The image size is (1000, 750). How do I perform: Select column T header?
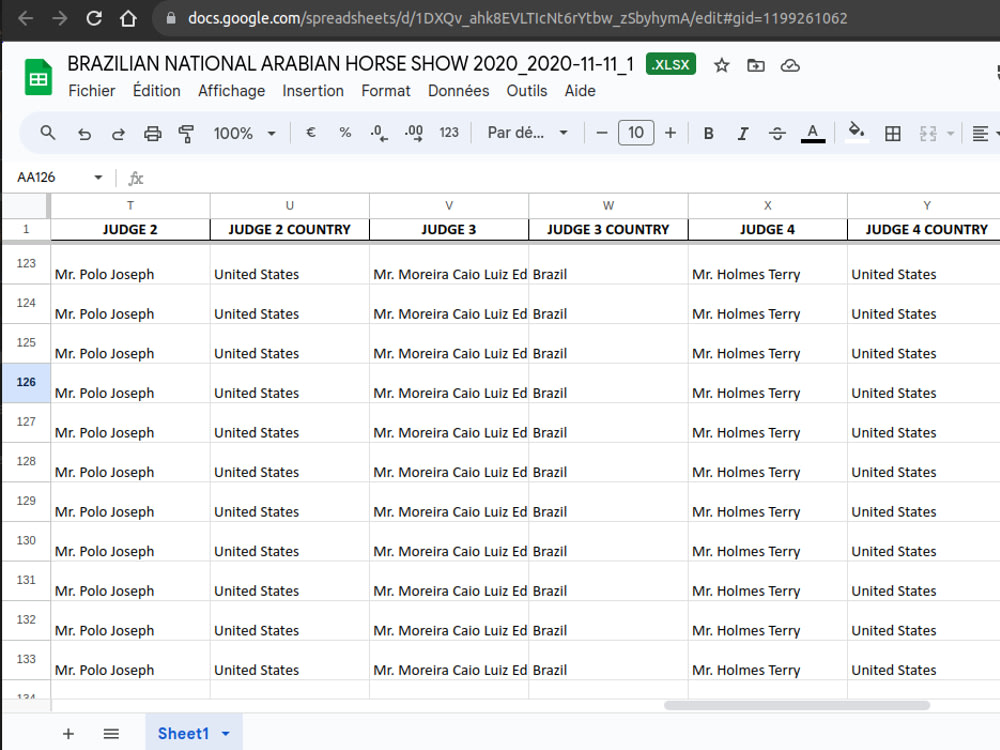click(130, 205)
